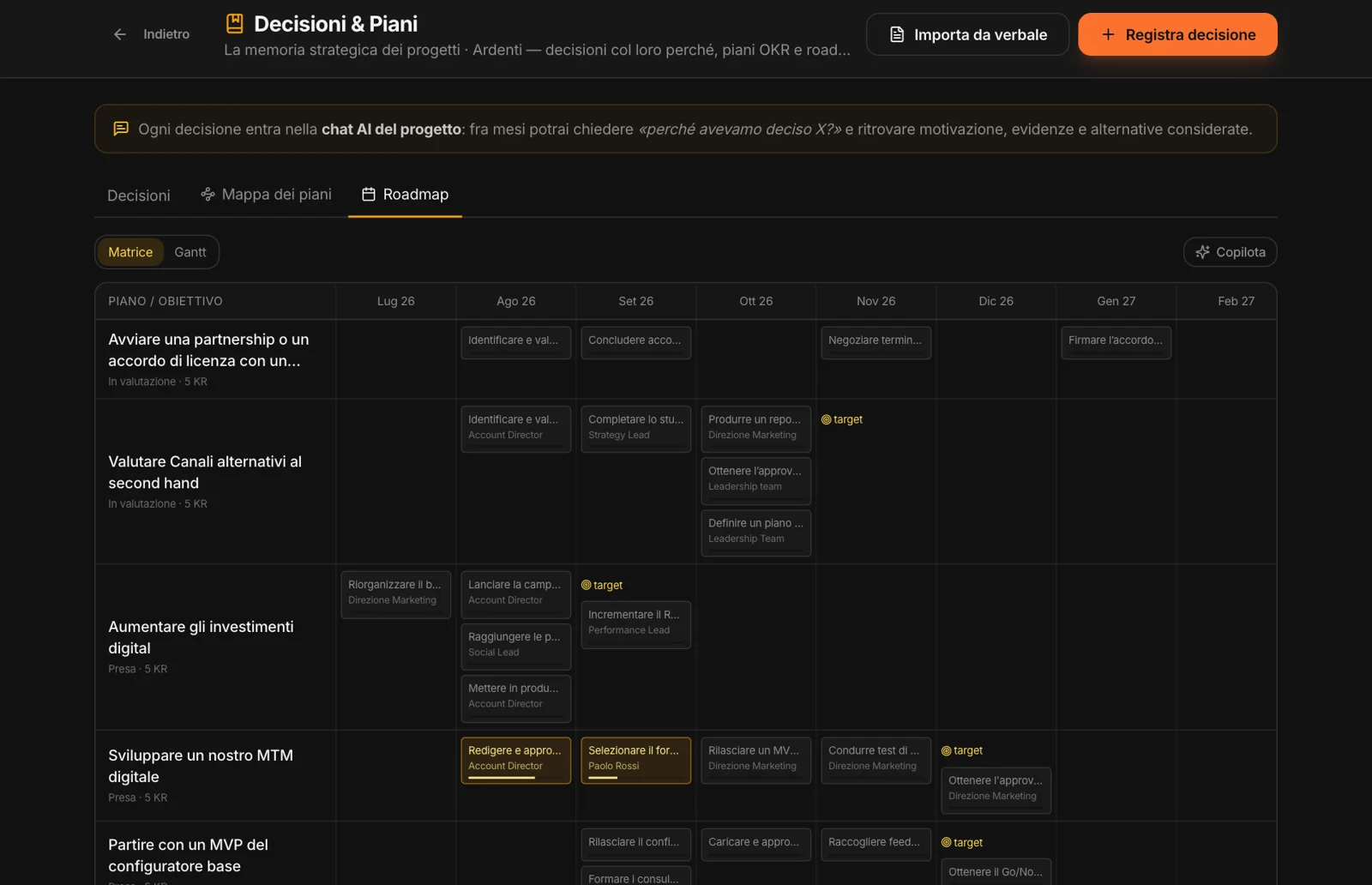
Task: Click the bookmark icon beside Decisioni & Piani
Action: click(234, 23)
